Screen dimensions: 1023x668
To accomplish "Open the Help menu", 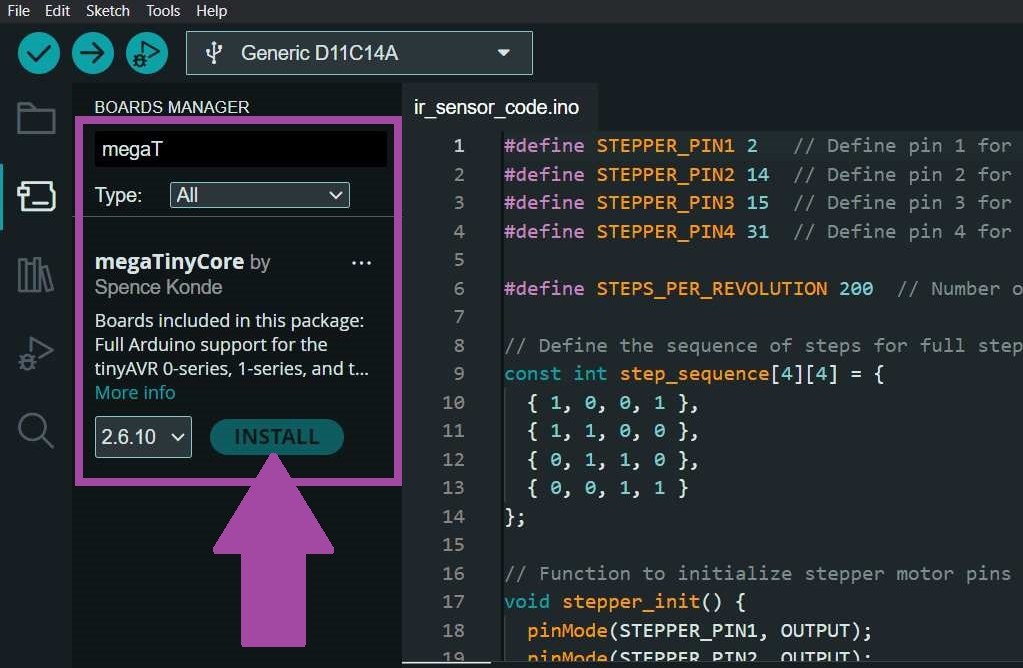I will (x=211, y=11).
